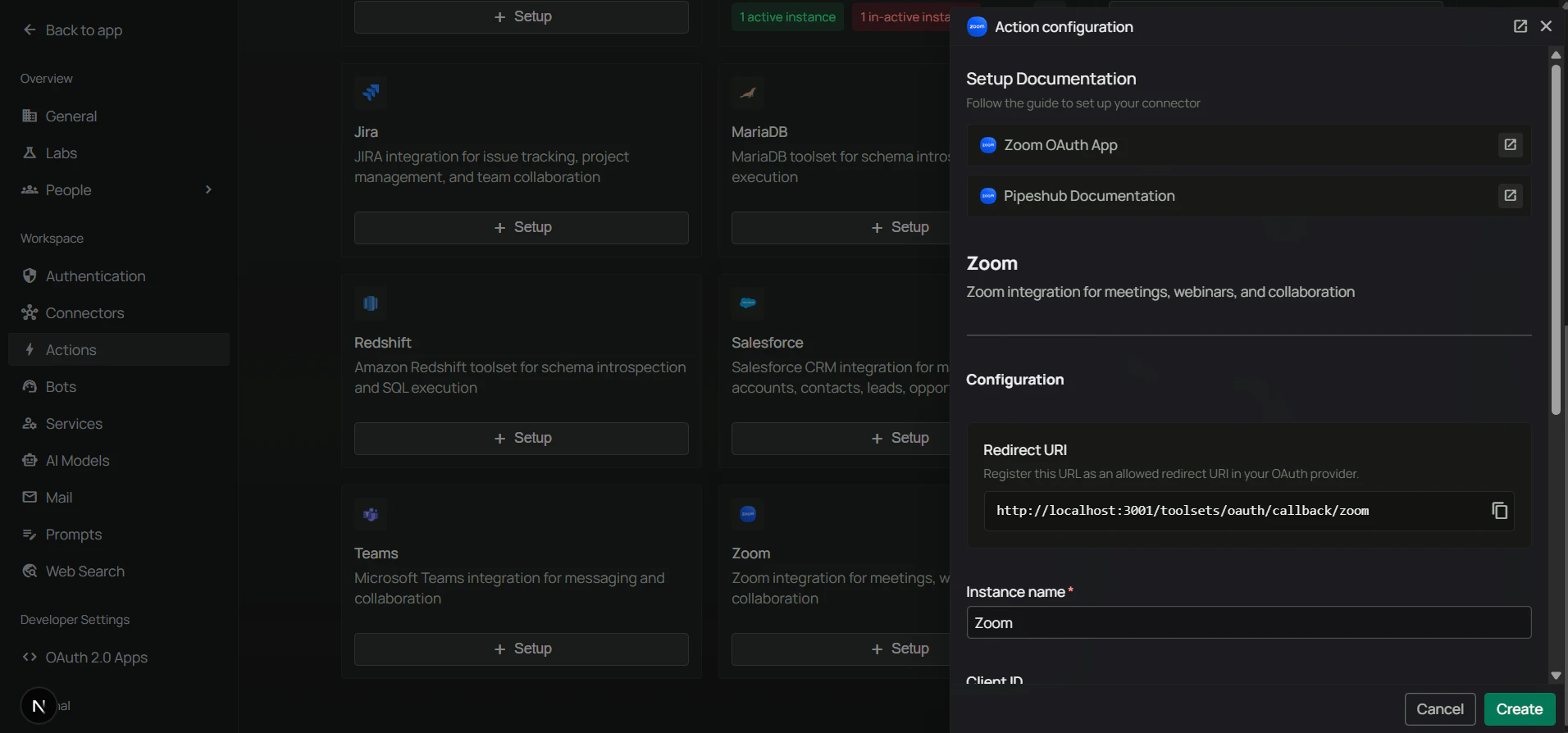Click external link icon for Zoom OAuth App

(1511, 145)
